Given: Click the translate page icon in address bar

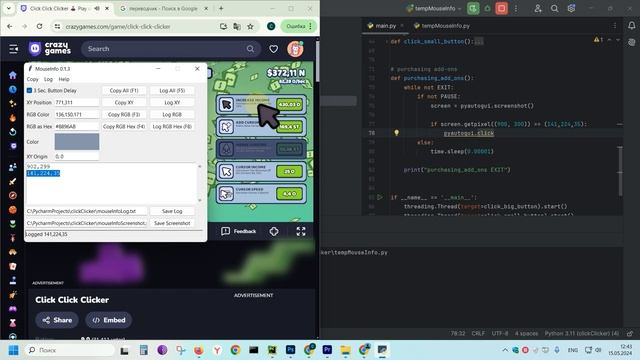Looking at the screenshot, I should pyautogui.click(x=237, y=27).
